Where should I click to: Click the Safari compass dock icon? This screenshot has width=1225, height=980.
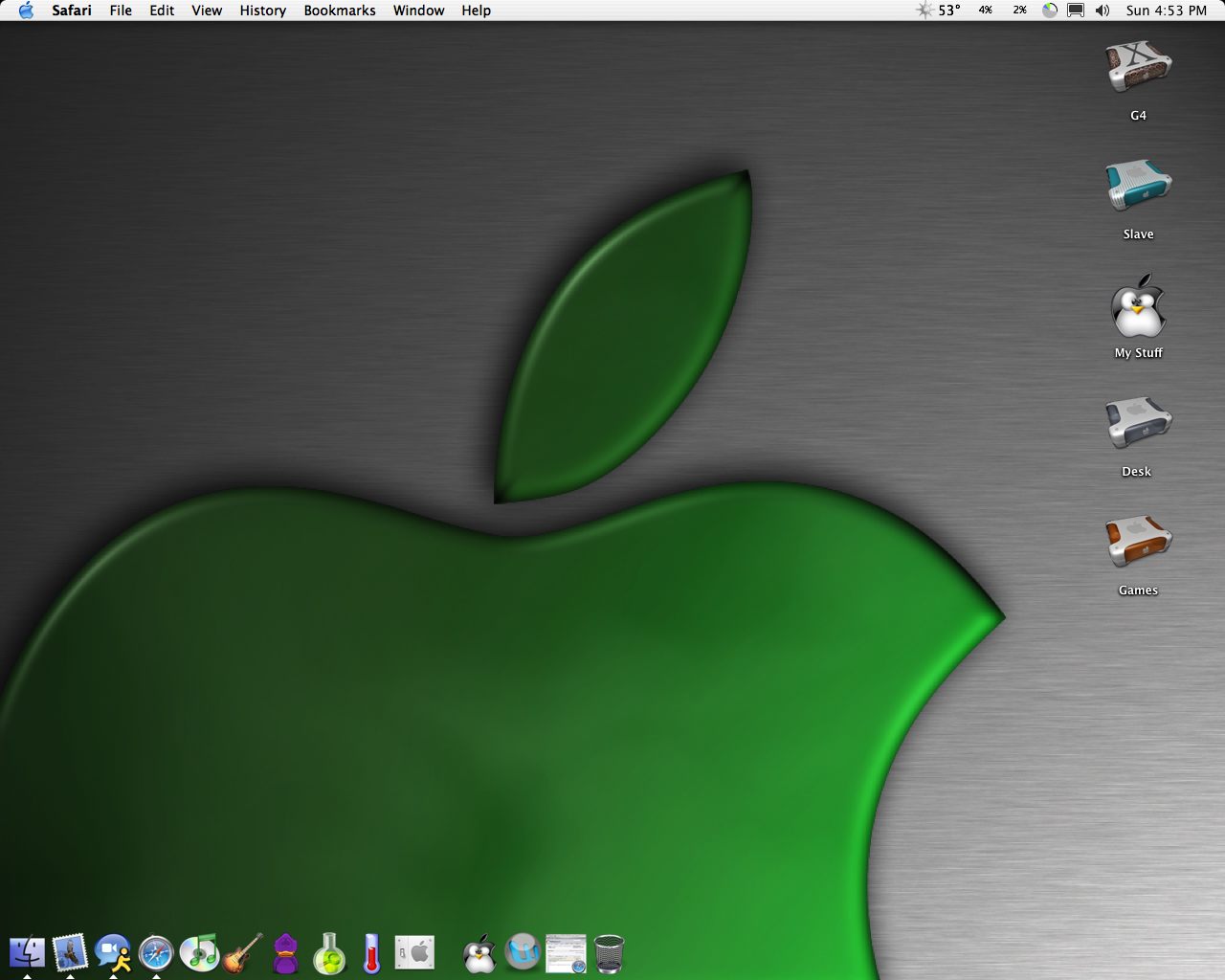tap(156, 953)
